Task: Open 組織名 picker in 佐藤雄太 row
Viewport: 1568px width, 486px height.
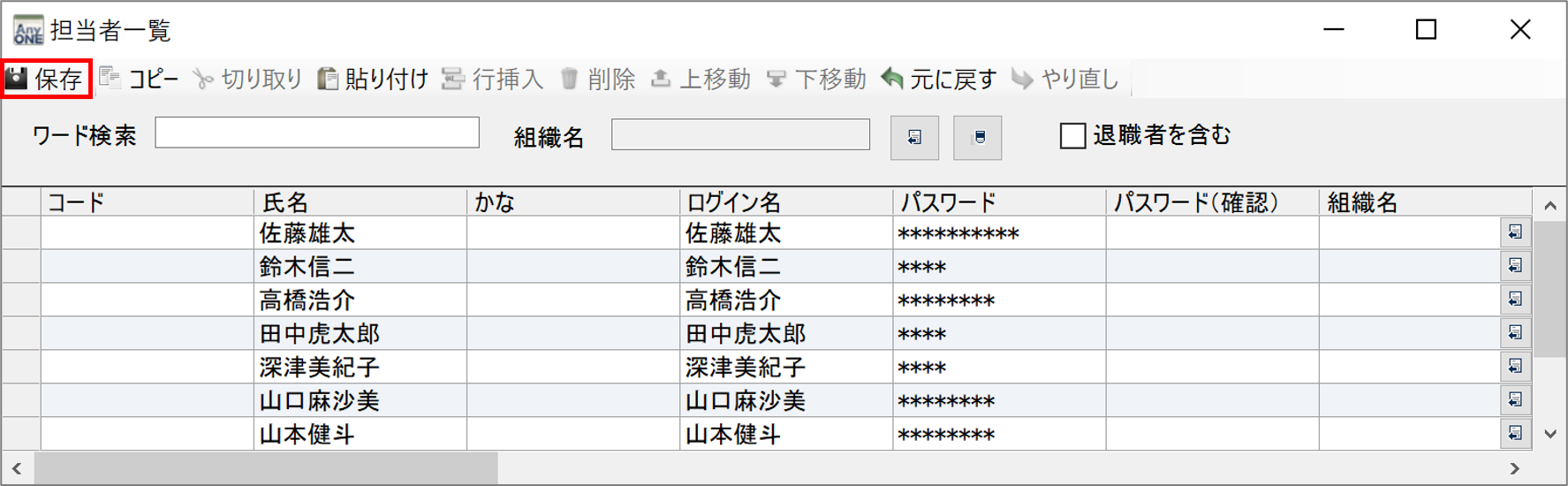Action: (1515, 232)
